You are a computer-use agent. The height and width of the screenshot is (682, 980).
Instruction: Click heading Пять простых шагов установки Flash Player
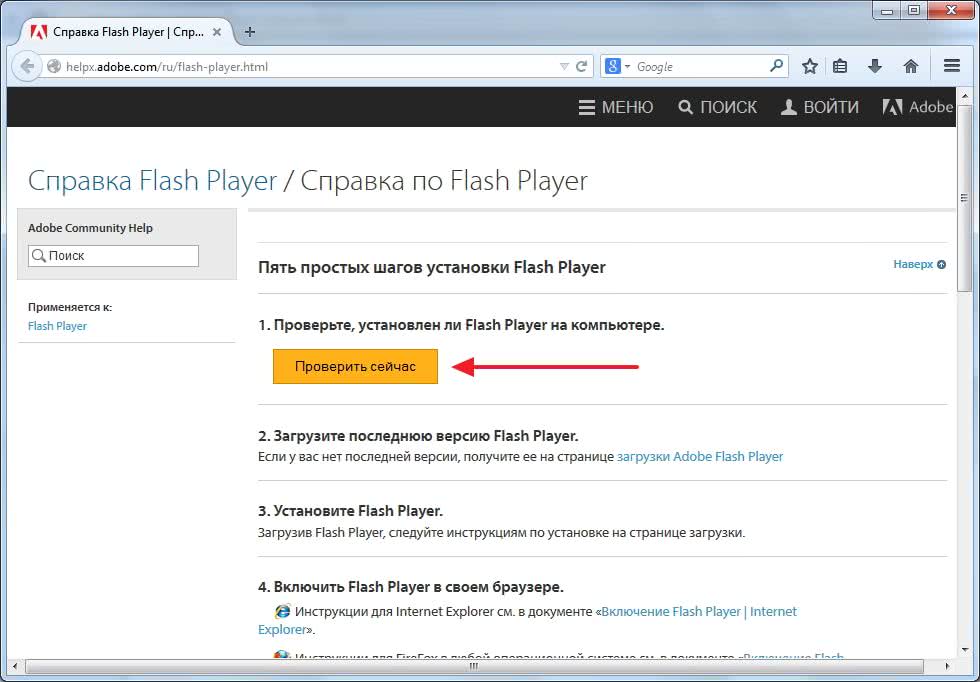[432, 268]
